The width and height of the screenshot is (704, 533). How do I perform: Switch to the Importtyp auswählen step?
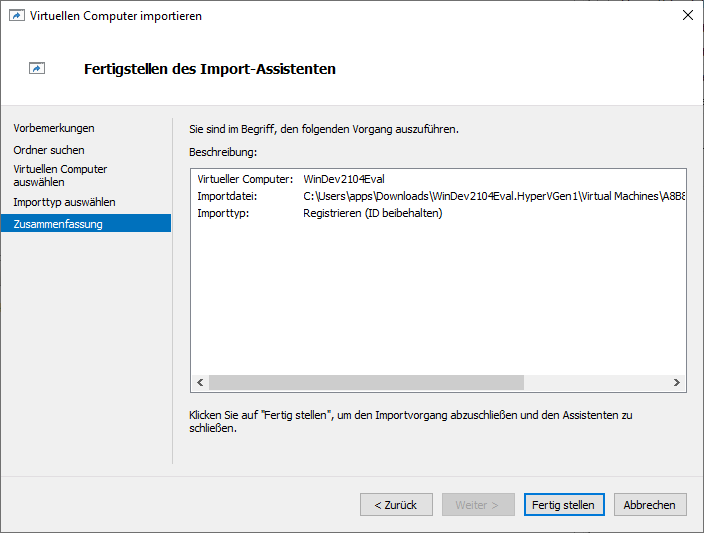[x=64, y=202]
